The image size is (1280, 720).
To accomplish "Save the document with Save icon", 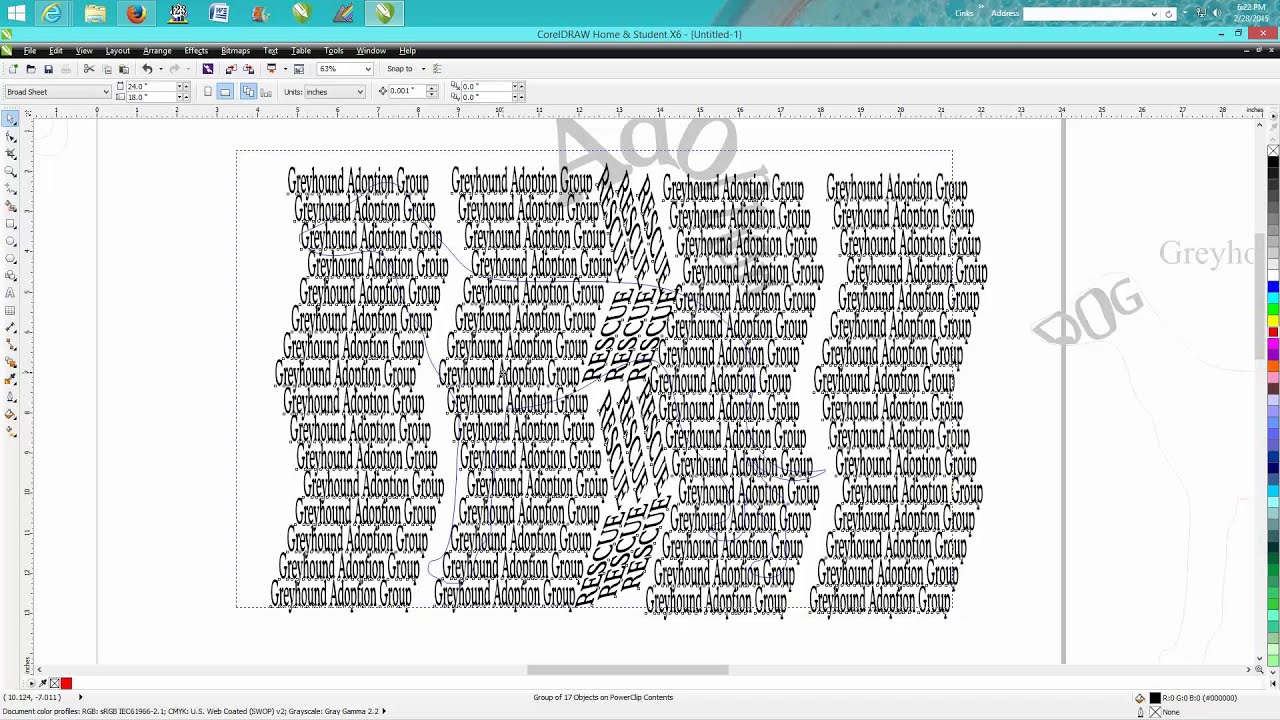I will pyautogui.click(x=48, y=69).
